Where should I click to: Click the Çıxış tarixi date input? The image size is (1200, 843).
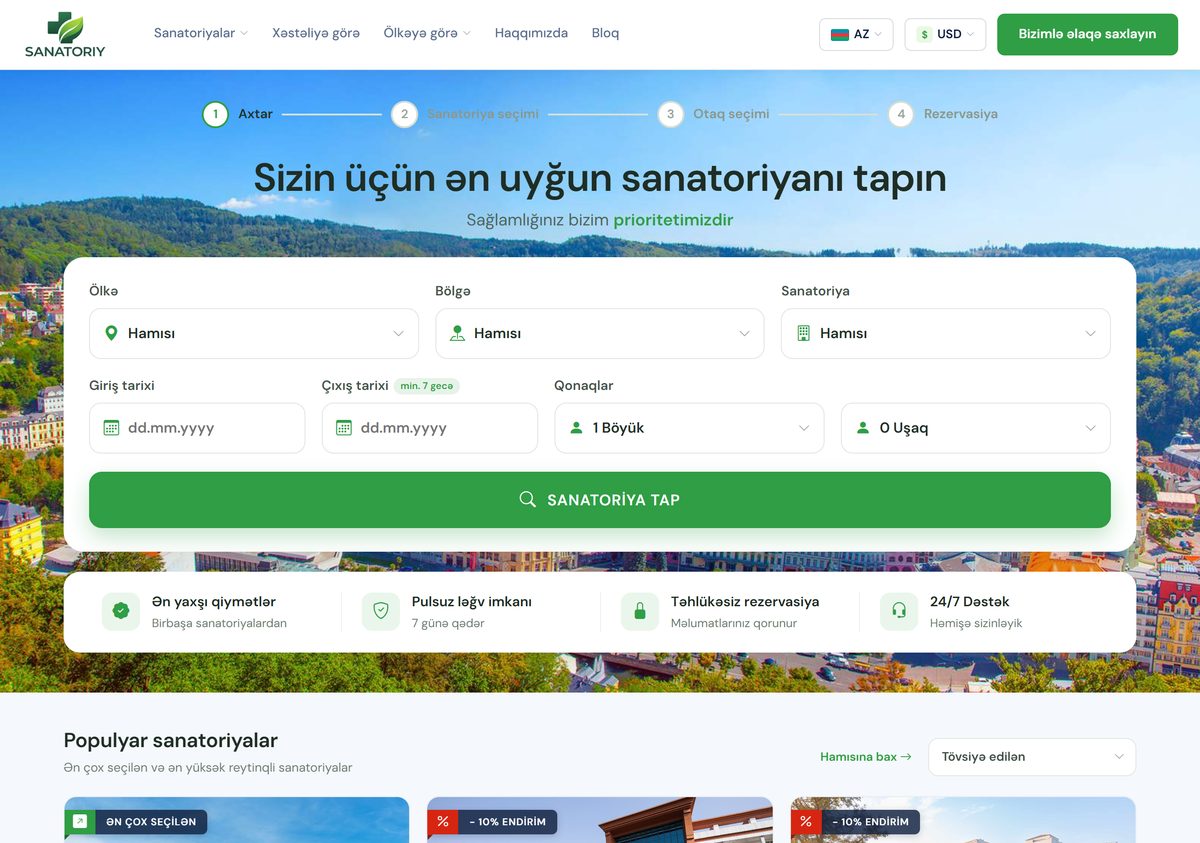pyautogui.click(x=430, y=428)
